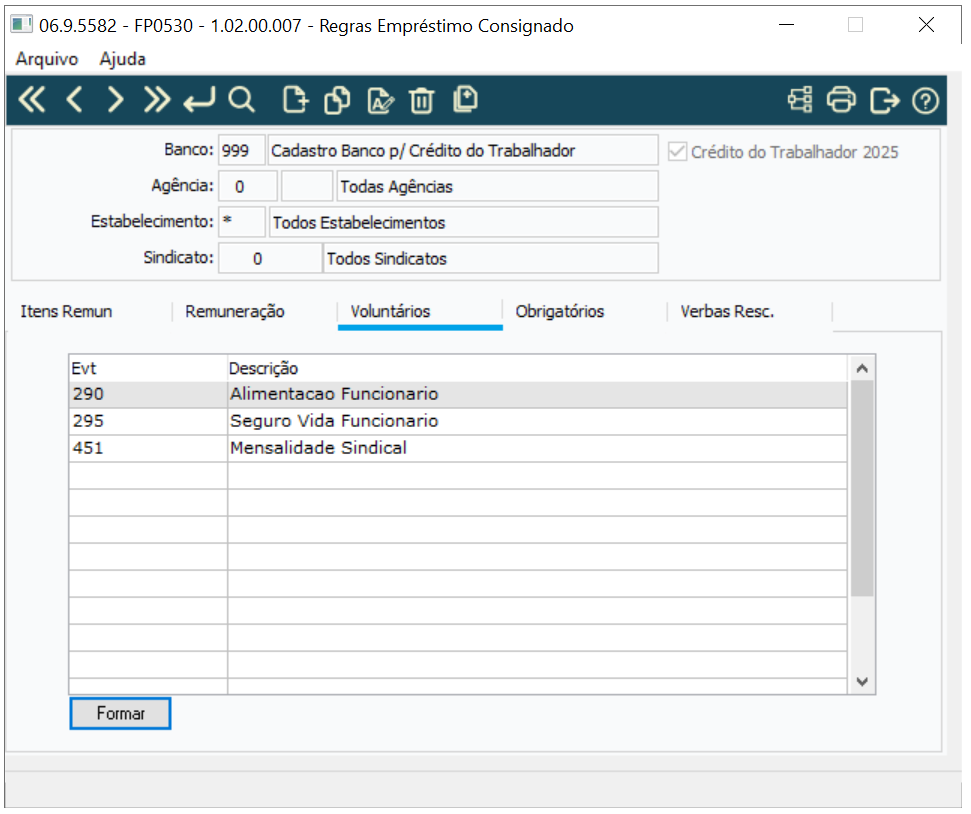Open the hierarchy/structure icon in toolbar

click(800, 100)
